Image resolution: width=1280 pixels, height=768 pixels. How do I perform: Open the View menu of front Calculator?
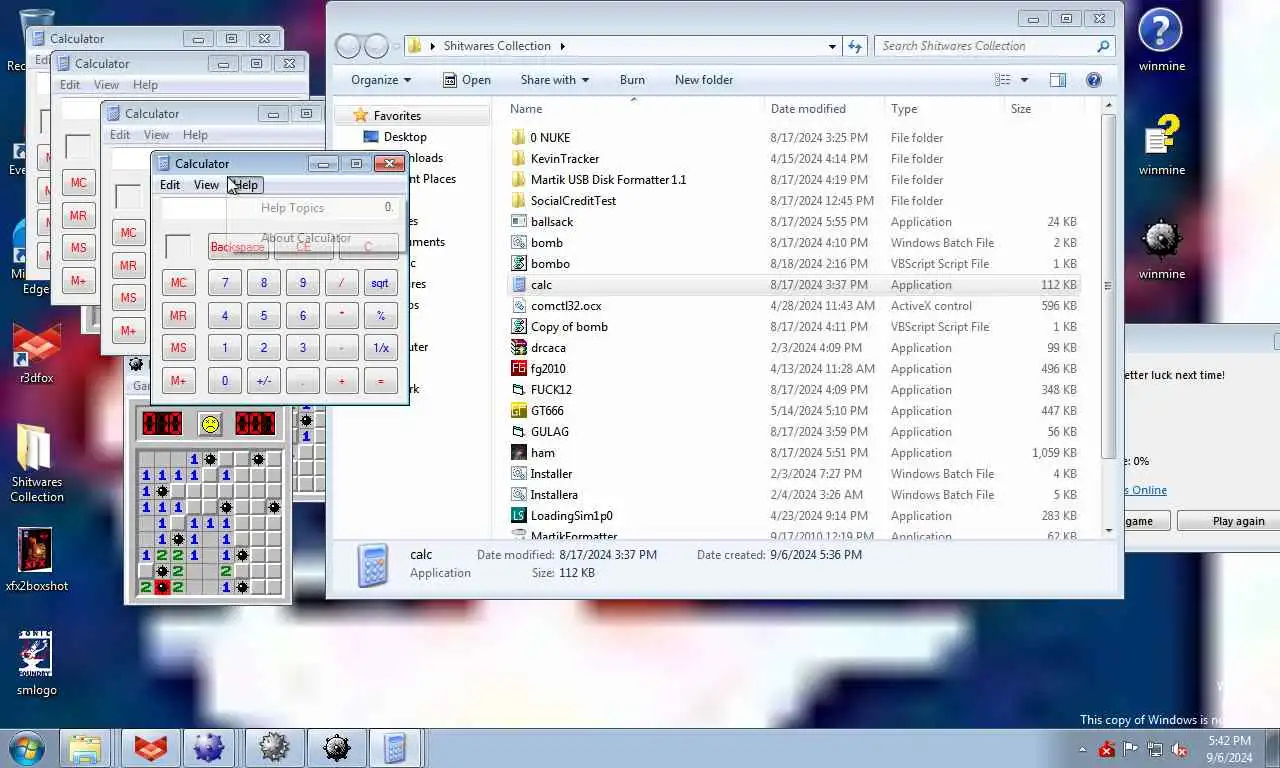point(206,185)
